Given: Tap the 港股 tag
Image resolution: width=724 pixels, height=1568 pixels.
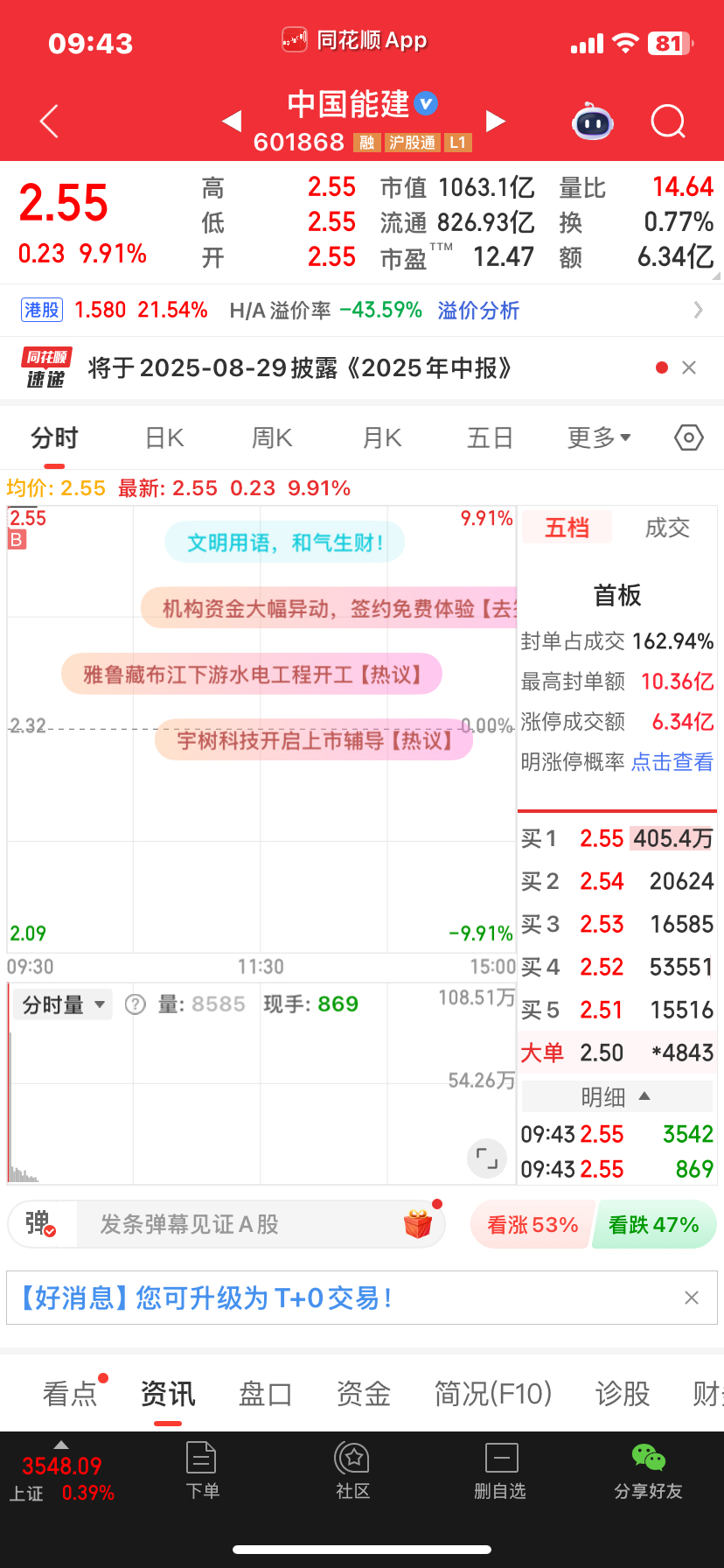Looking at the screenshot, I should [x=42, y=310].
